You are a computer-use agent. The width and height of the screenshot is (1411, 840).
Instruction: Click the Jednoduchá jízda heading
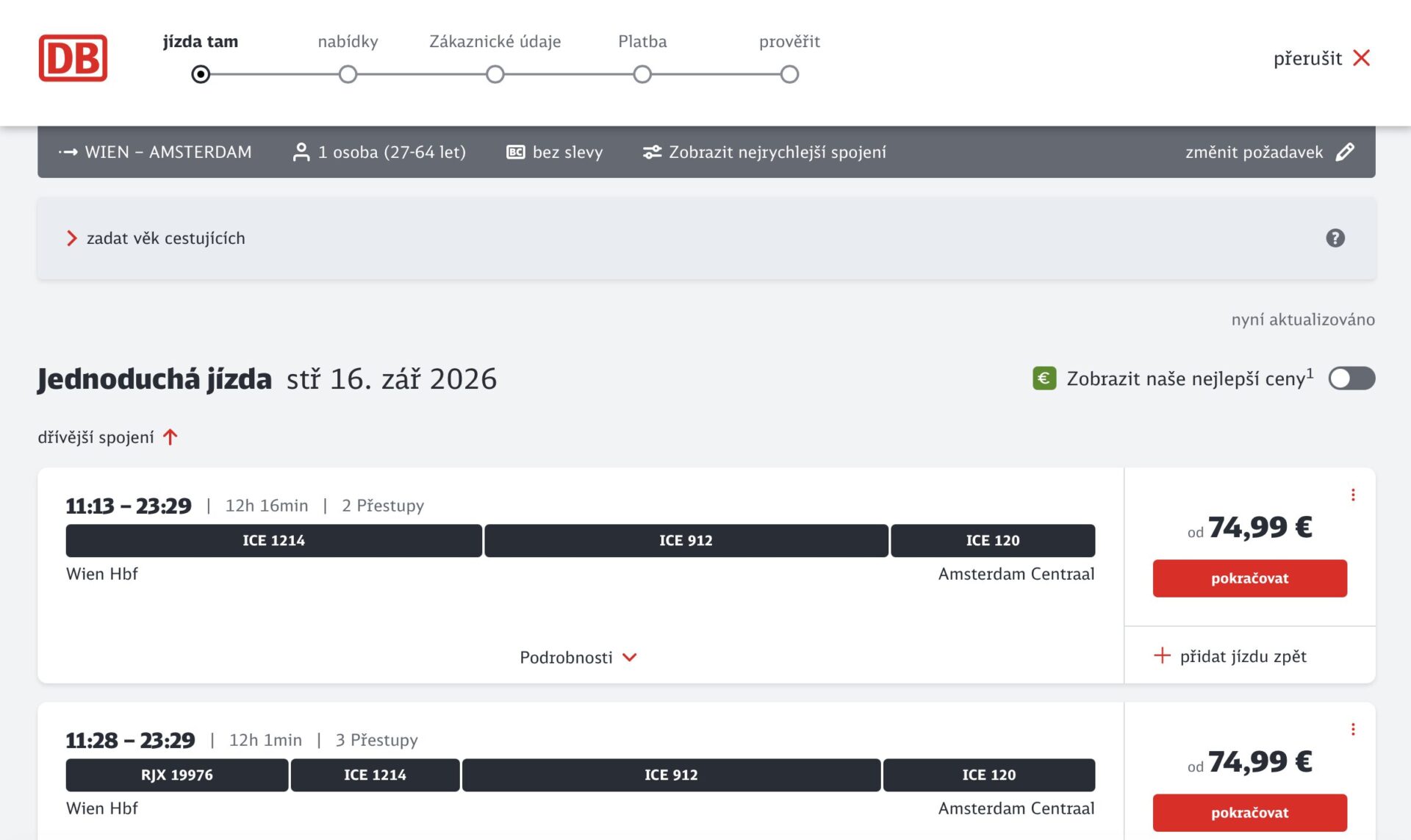(x=155, y=379)
